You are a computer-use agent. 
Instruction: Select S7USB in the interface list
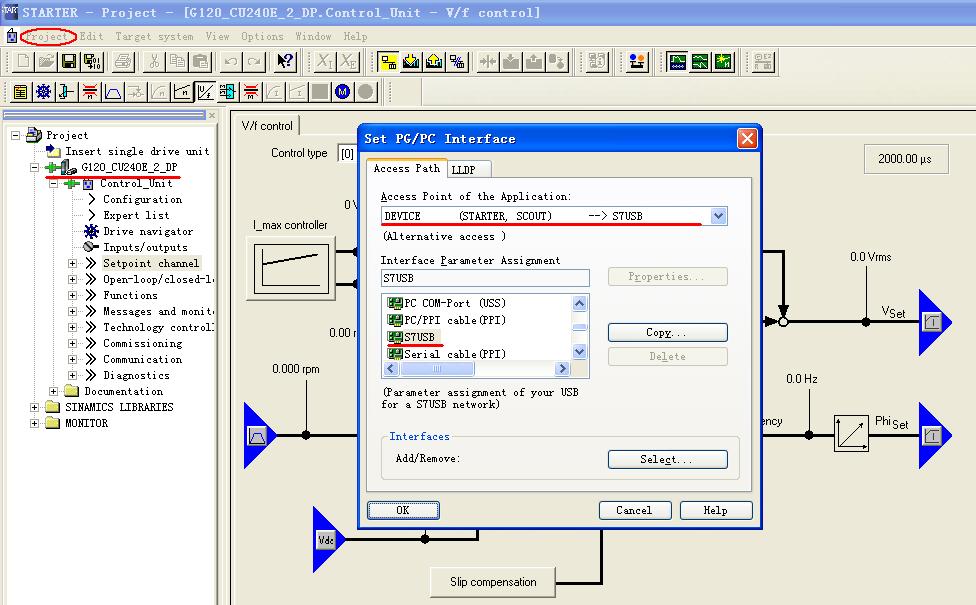tap(411, 337)
